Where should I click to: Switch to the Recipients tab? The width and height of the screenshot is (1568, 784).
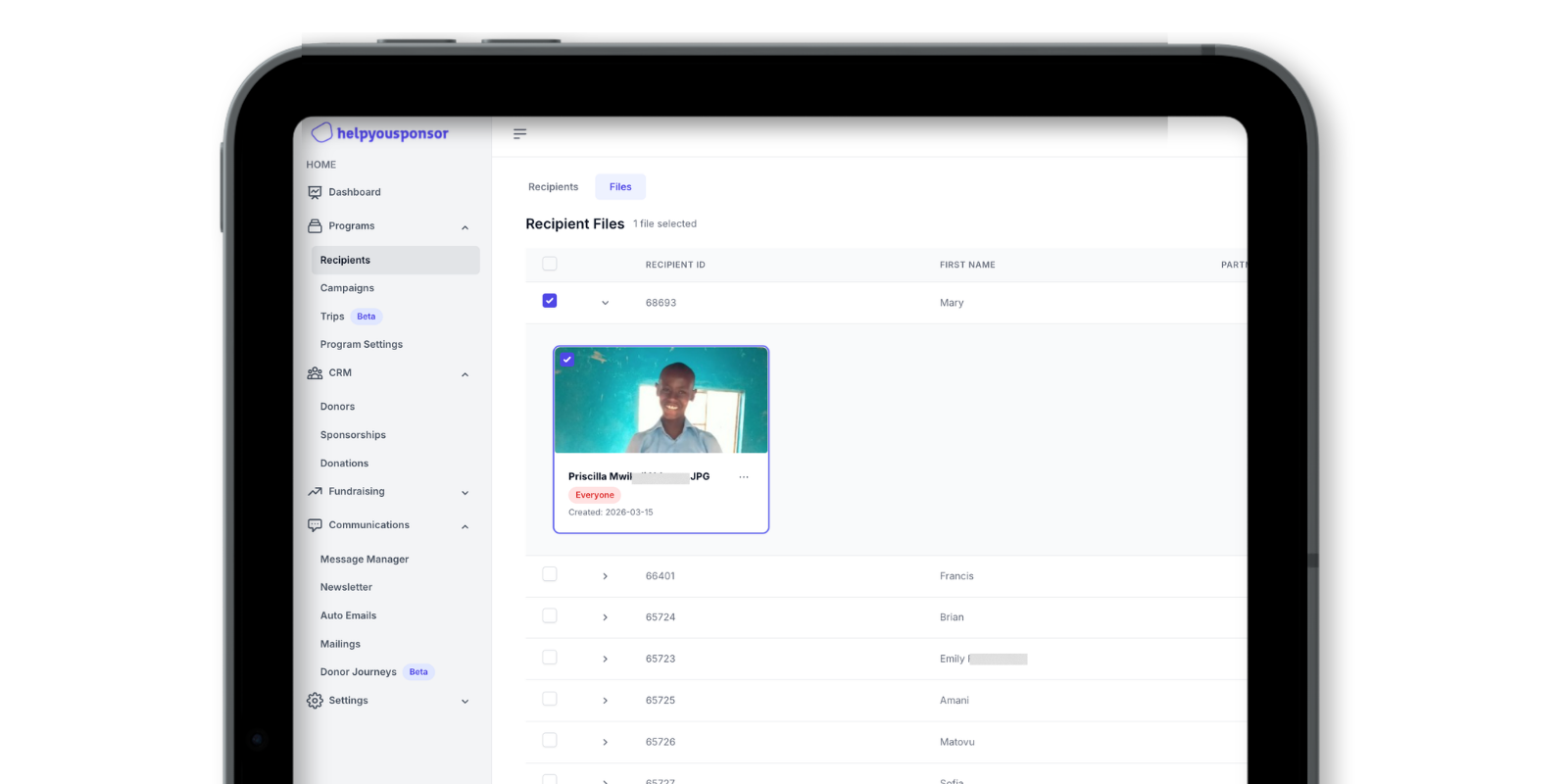(553, 187)
